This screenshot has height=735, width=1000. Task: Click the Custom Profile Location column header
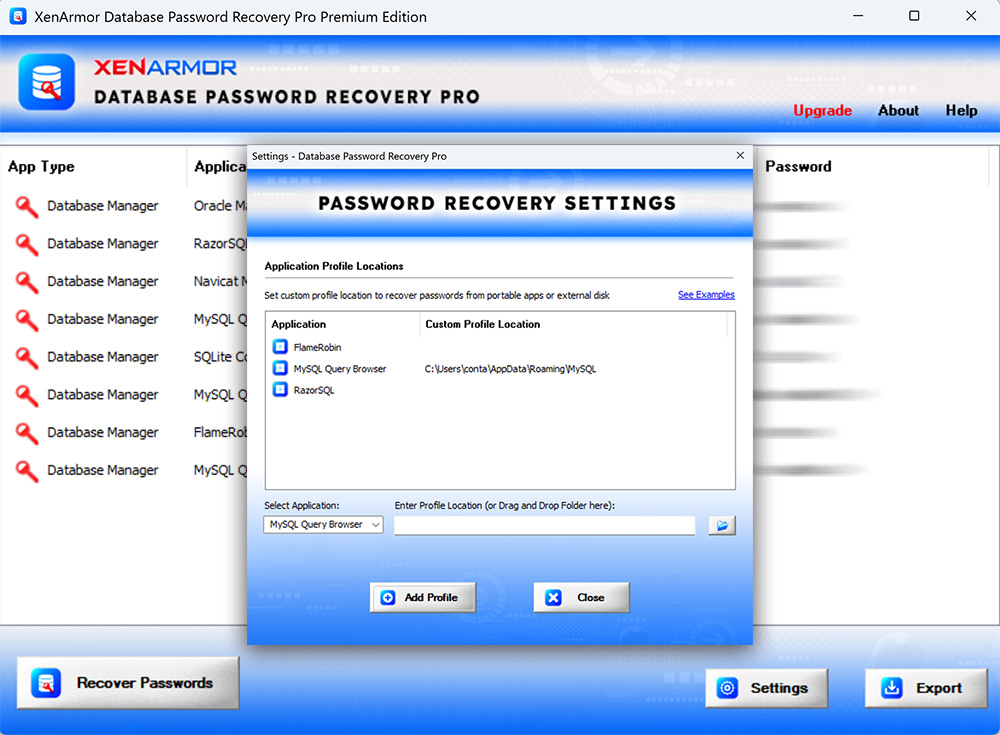tap(483, 324)
